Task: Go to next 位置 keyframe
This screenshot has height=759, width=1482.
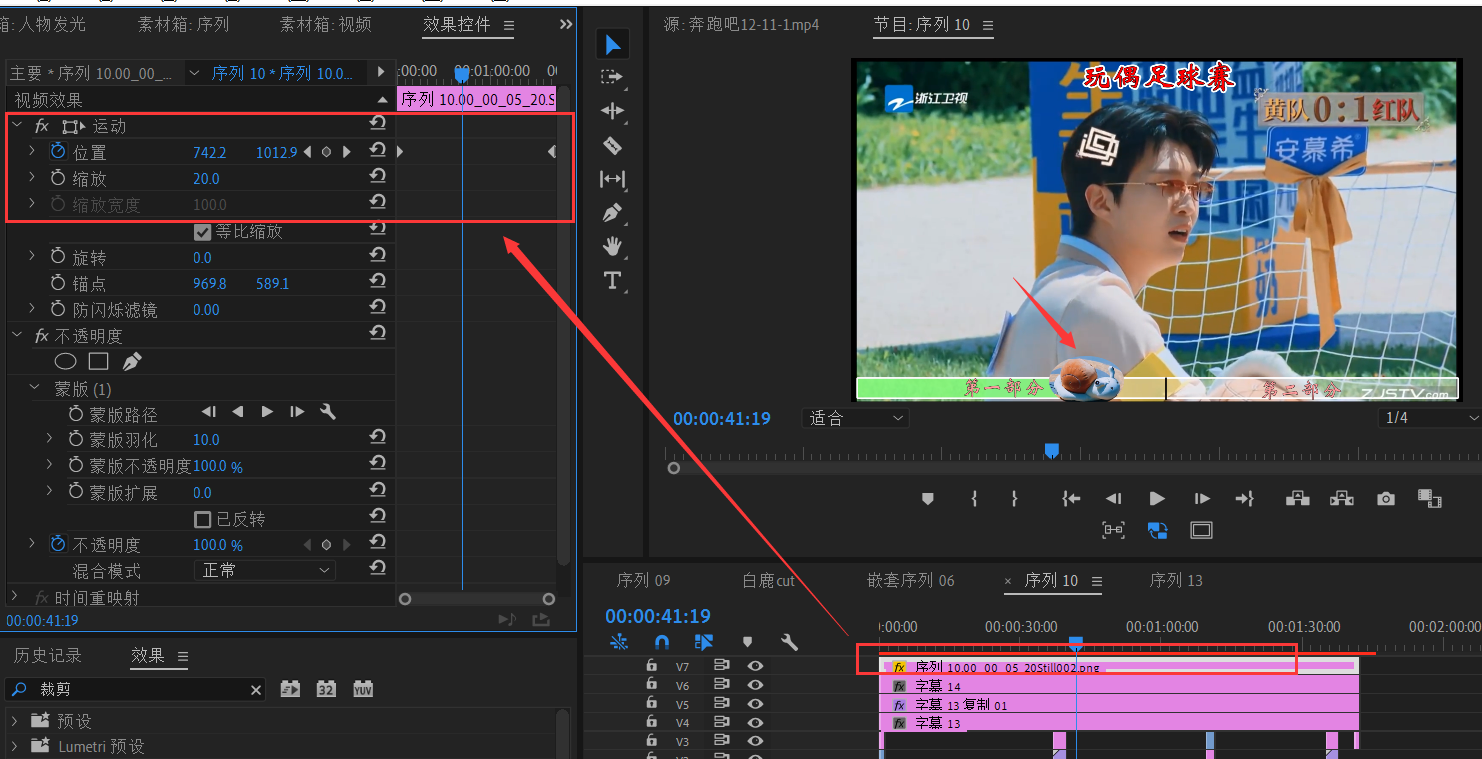Action: [346, 152]
